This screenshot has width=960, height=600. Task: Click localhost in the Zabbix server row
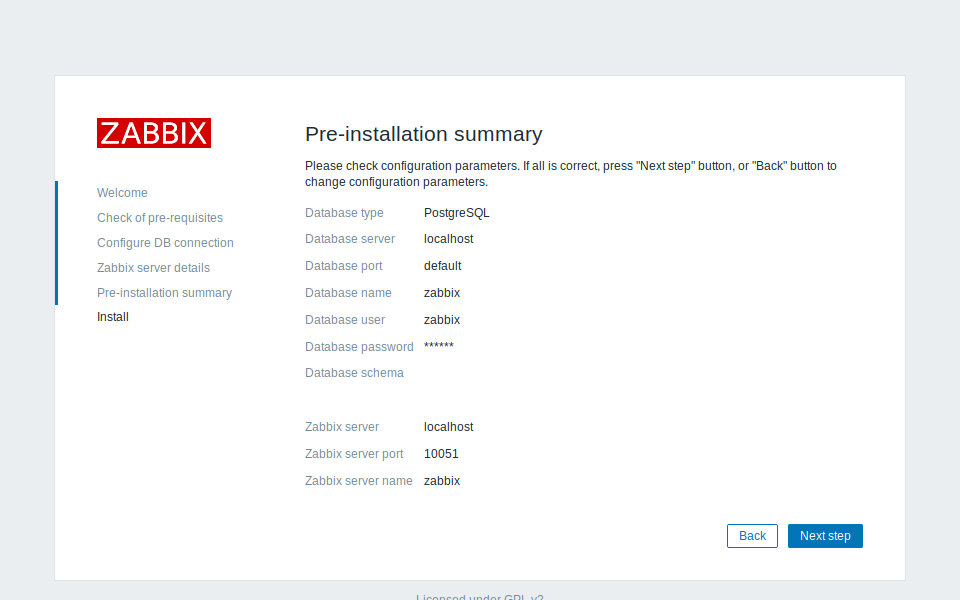448,427
